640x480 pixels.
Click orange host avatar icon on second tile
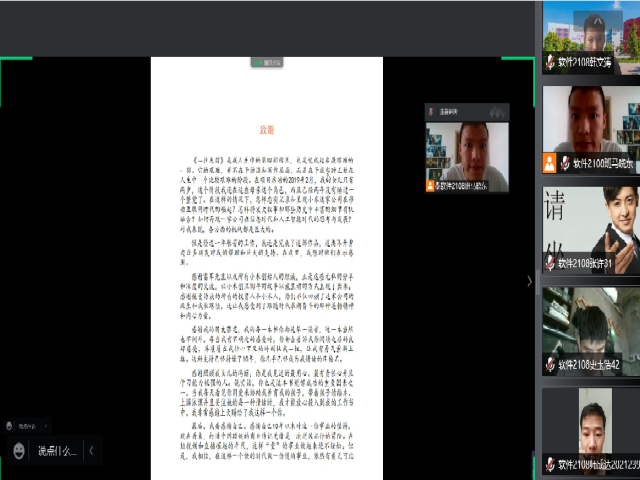coord(549,160)
